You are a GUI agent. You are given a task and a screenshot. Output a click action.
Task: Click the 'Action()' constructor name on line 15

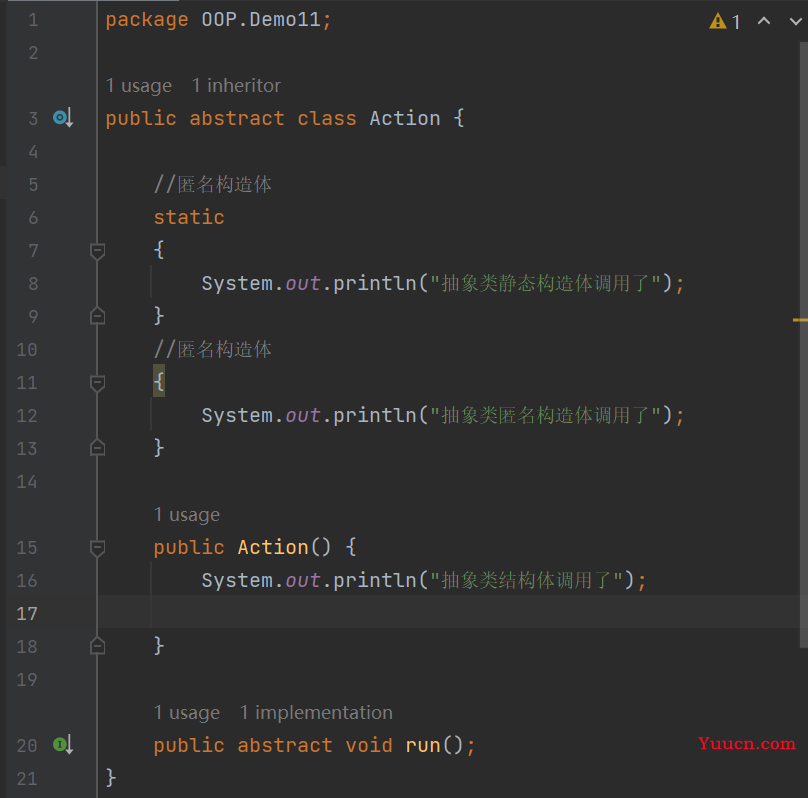(x=284, y=547)
